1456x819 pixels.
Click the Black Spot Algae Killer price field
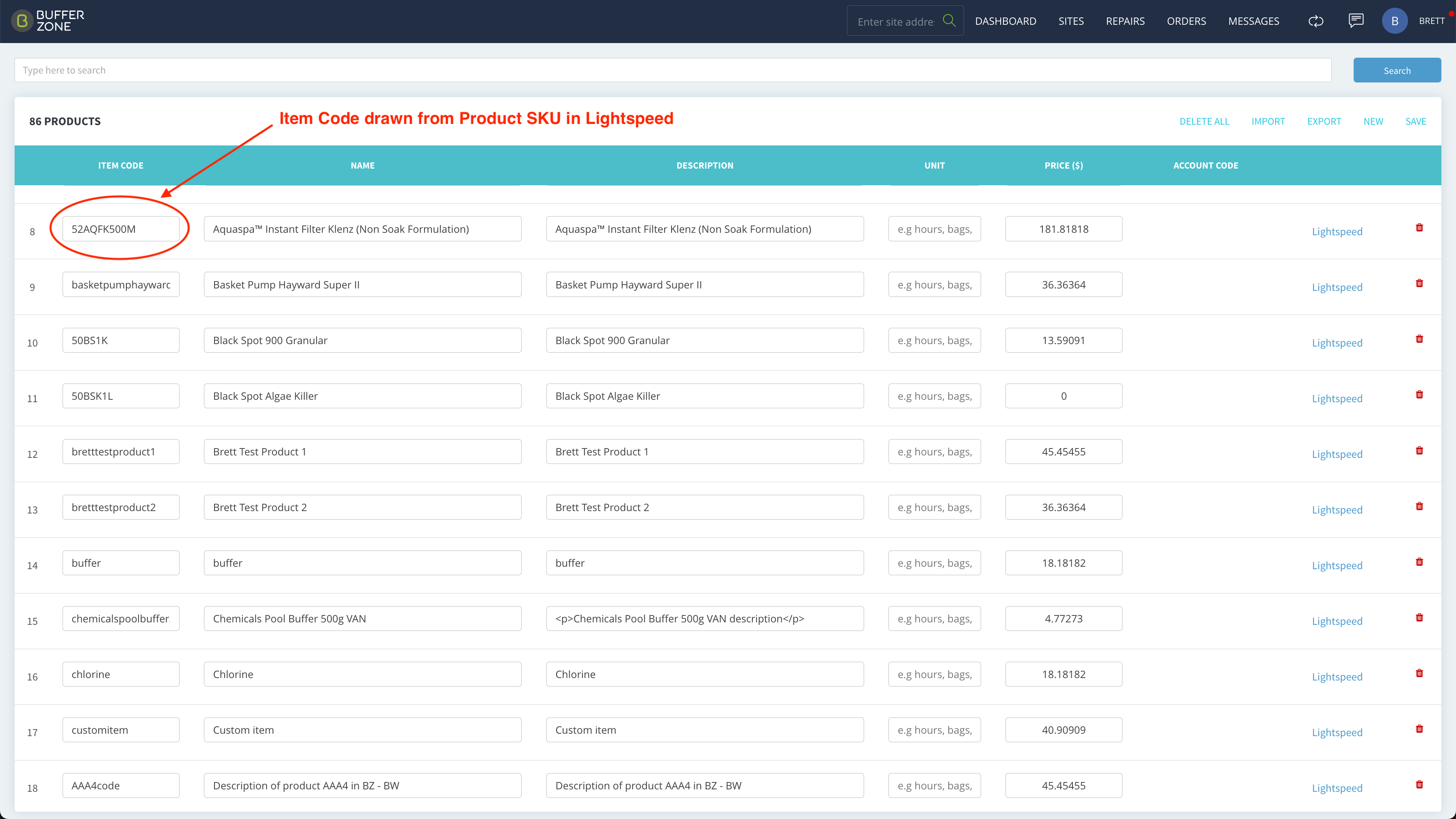[x=1063, y=396]
